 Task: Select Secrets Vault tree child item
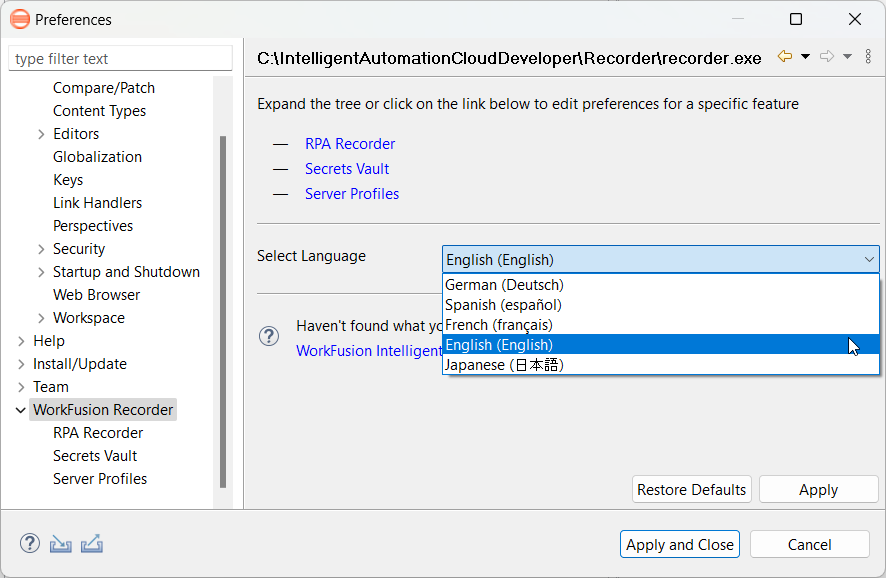(x=95, y=456)
